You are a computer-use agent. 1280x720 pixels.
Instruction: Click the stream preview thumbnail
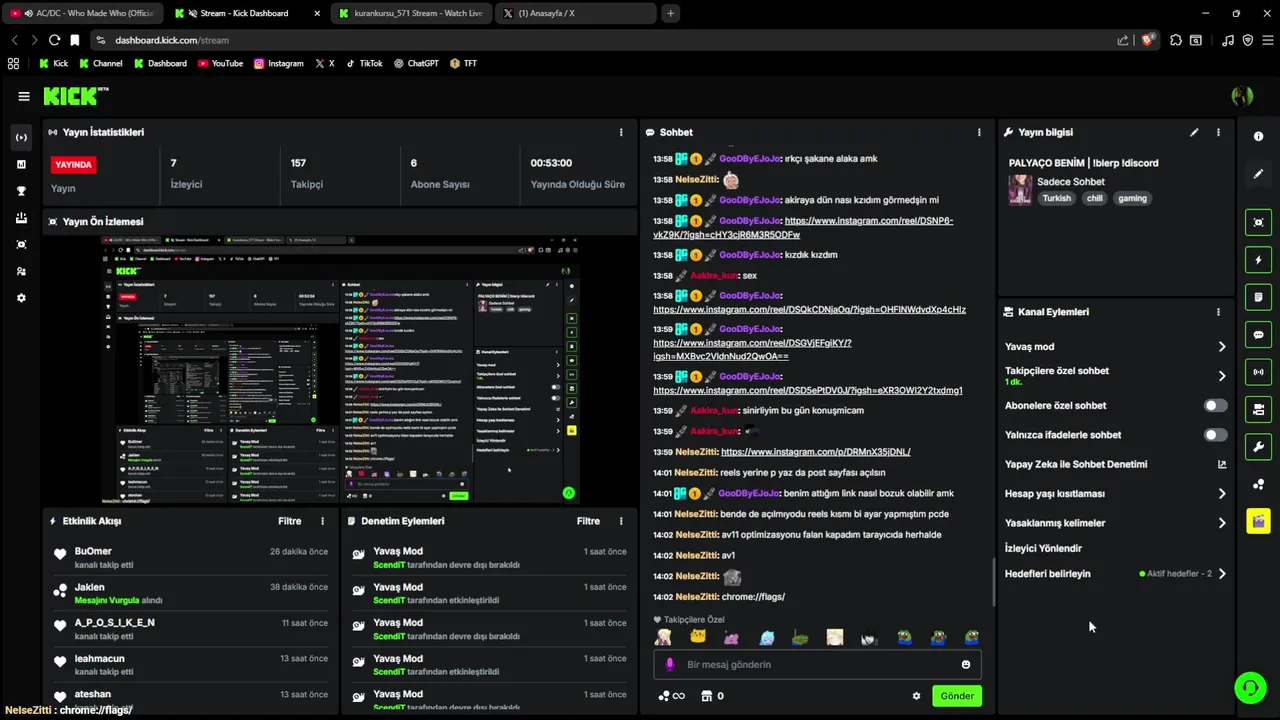pos(341,370)
